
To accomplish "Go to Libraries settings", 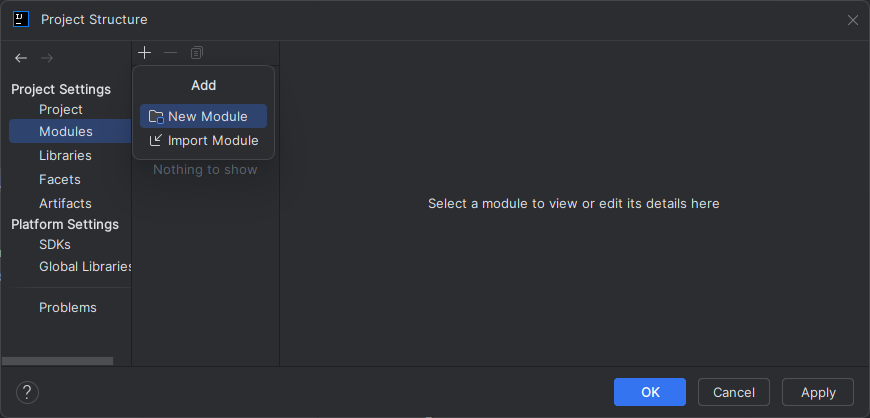I will (x=65, y=156).
